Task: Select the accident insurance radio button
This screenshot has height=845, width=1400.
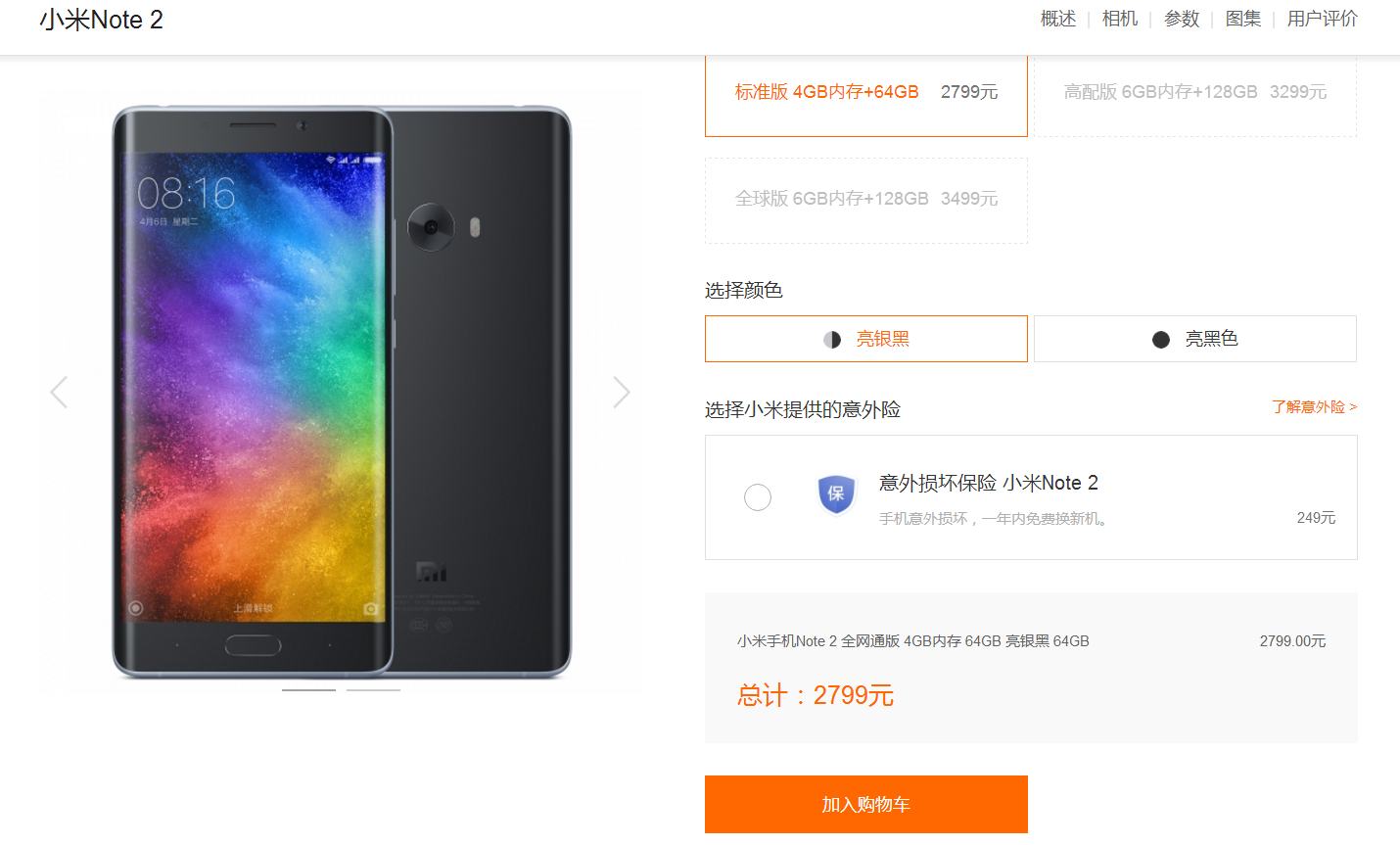Action: (758, 497)
